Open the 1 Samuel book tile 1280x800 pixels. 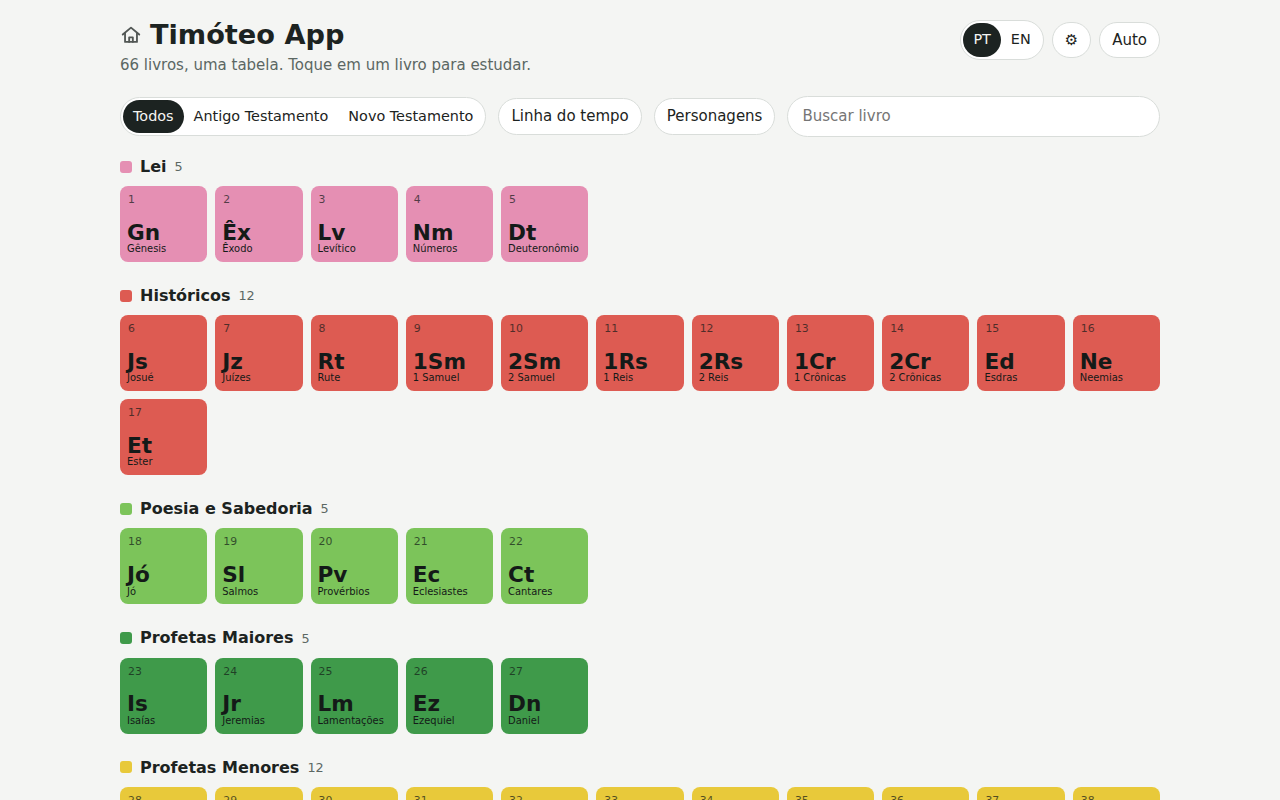pyautogui.click(x=449, y=353)
